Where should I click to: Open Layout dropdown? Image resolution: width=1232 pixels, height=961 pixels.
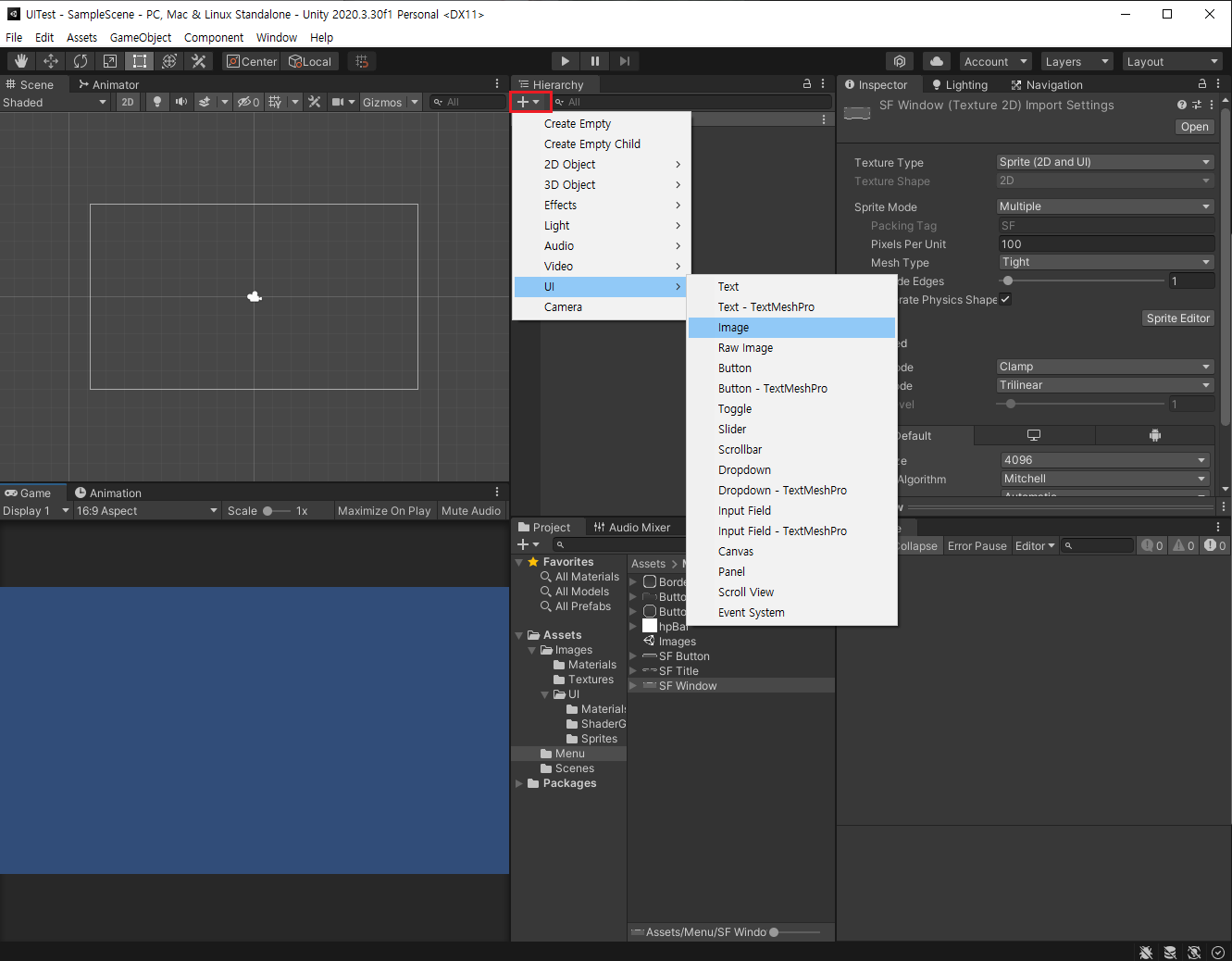(1172, 61)
